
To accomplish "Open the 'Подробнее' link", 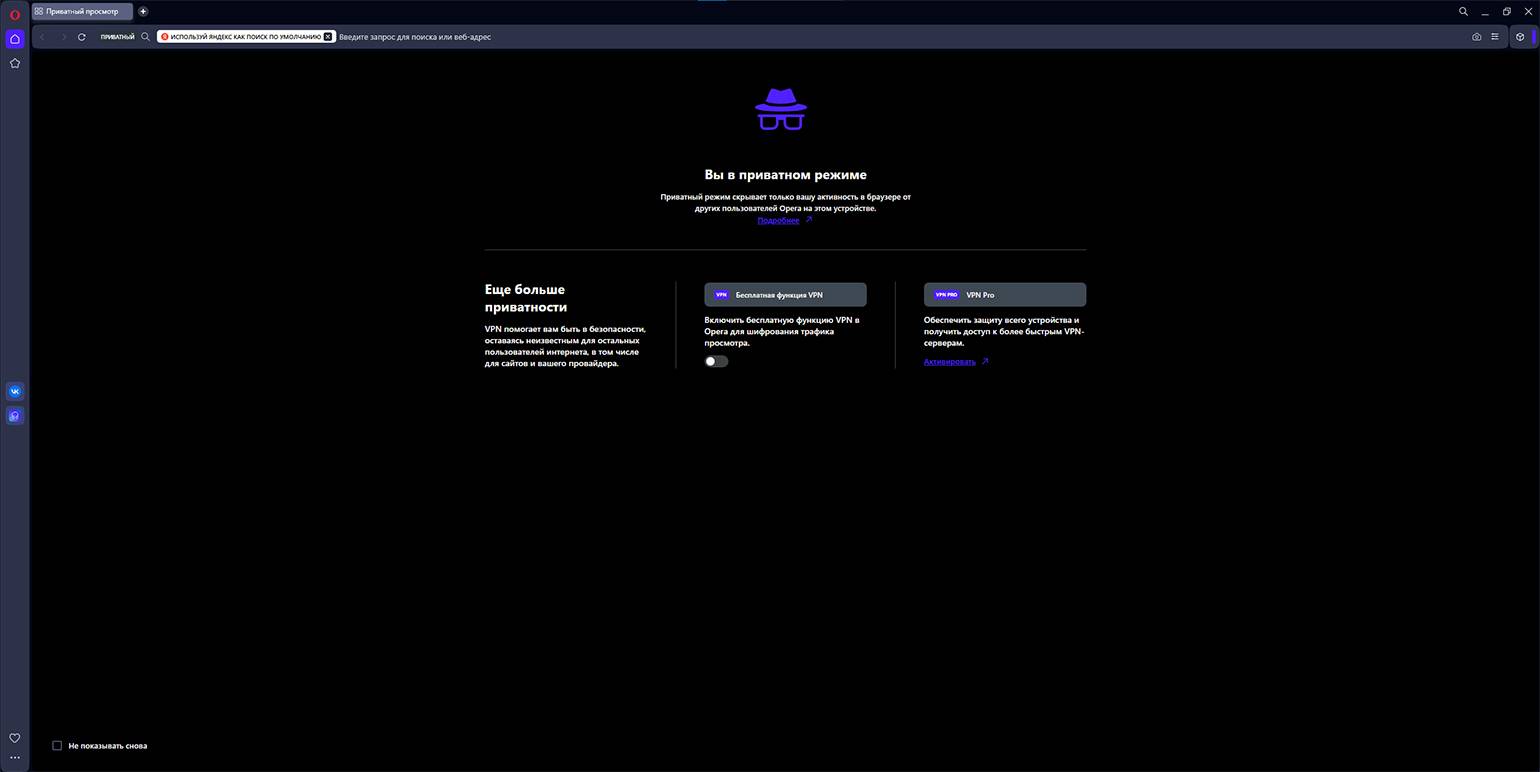I will [x=778, y=220].
